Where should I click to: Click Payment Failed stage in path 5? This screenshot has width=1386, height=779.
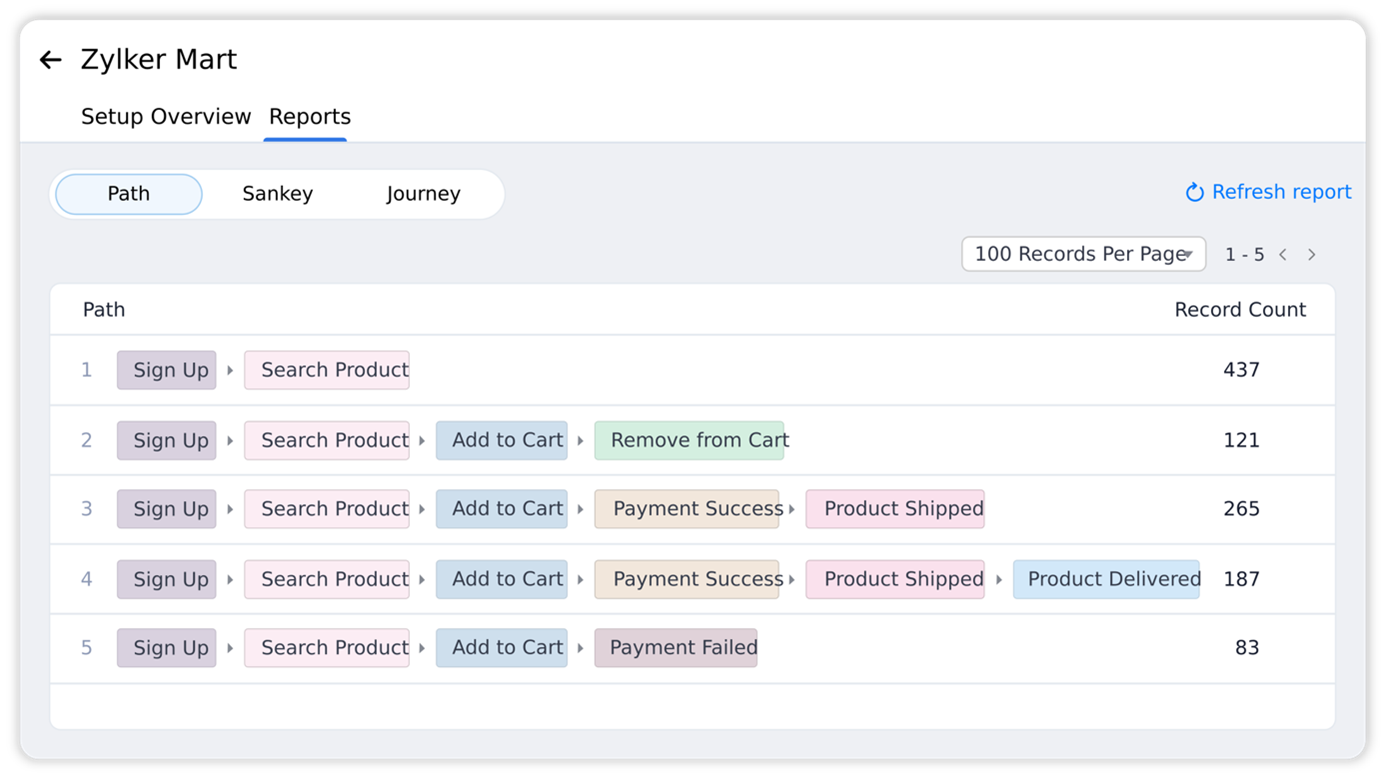coord(676,648)
